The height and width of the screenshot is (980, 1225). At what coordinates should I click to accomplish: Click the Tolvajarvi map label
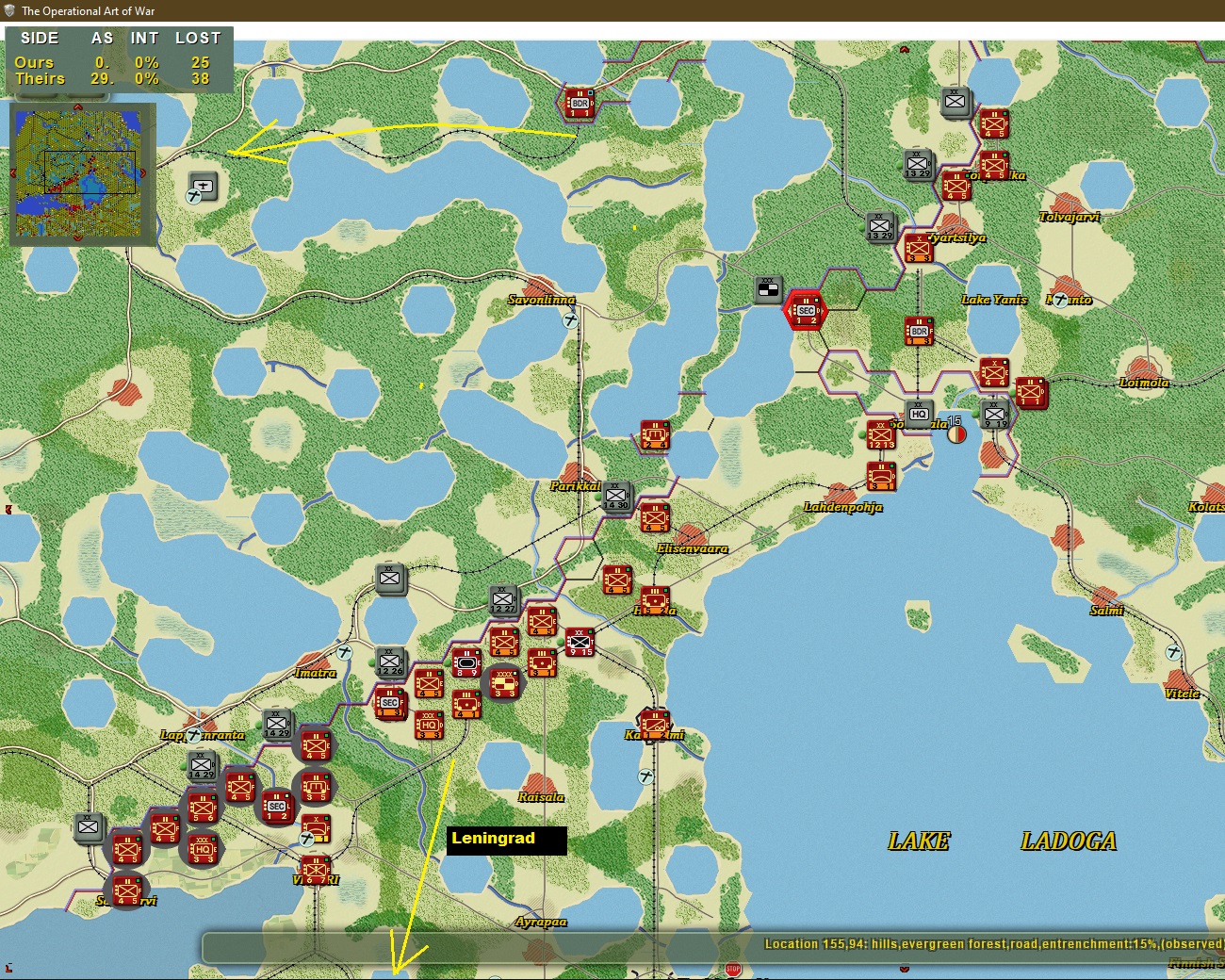coord(1069,217)
